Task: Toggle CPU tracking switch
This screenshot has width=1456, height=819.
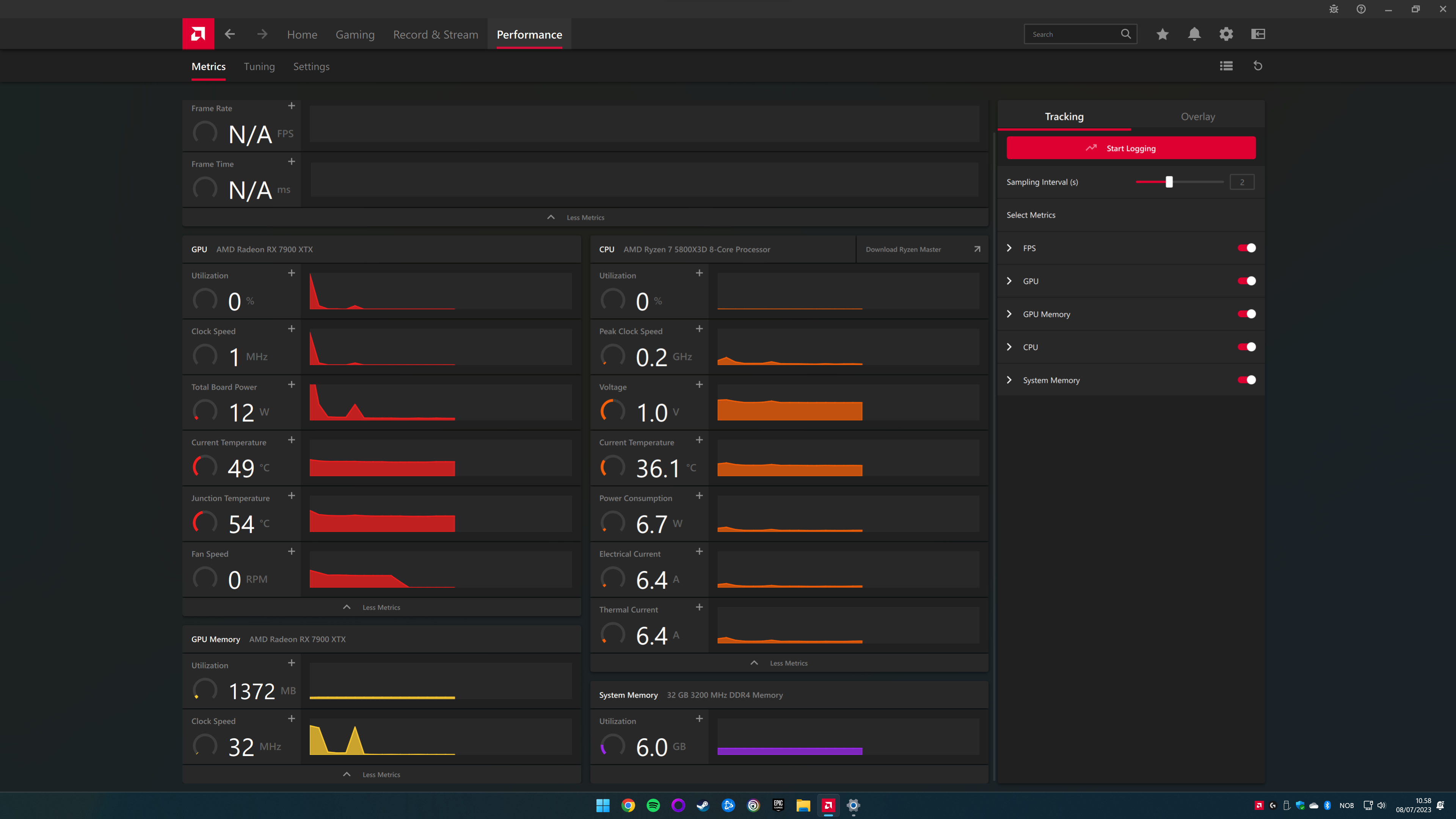Action: coord(1247,347)
